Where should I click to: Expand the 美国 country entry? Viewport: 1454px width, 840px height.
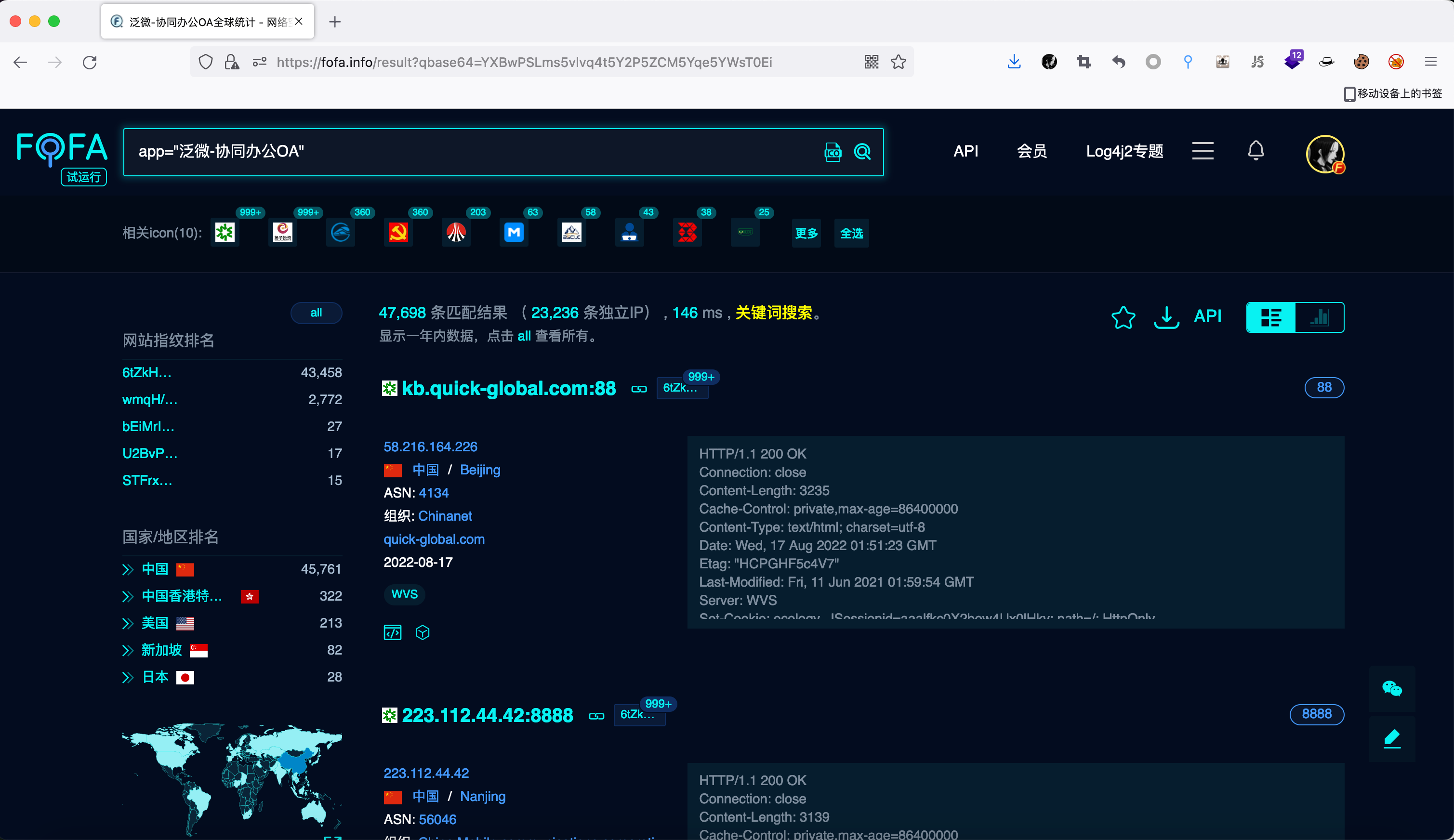click(128, 623)
